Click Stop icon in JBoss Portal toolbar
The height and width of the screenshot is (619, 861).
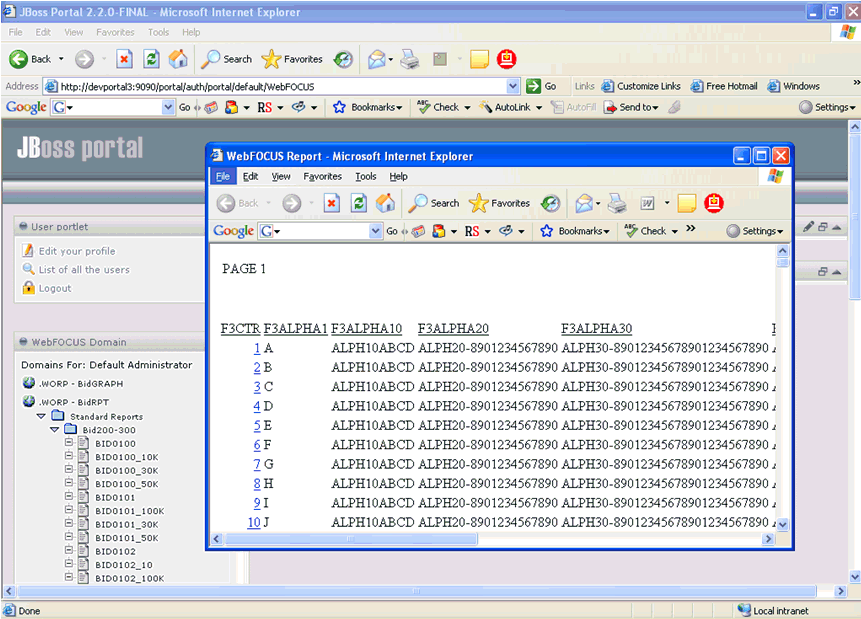coord(125,59)
